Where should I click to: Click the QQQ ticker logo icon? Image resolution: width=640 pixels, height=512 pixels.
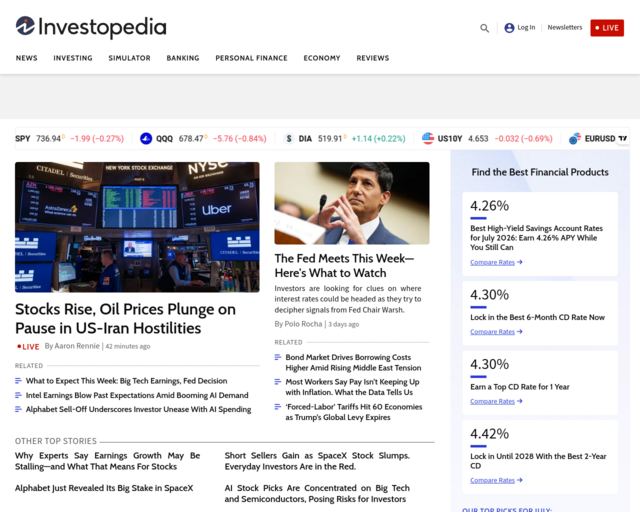(x=146, y=139)
